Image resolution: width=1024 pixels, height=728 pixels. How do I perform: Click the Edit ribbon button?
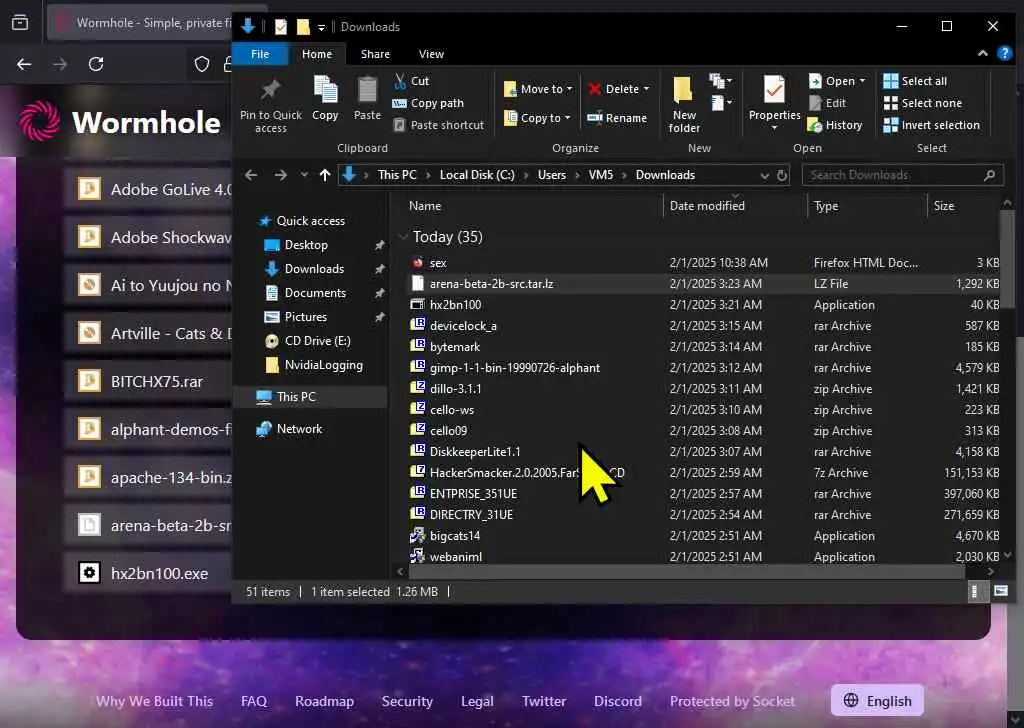coord(827,103)
